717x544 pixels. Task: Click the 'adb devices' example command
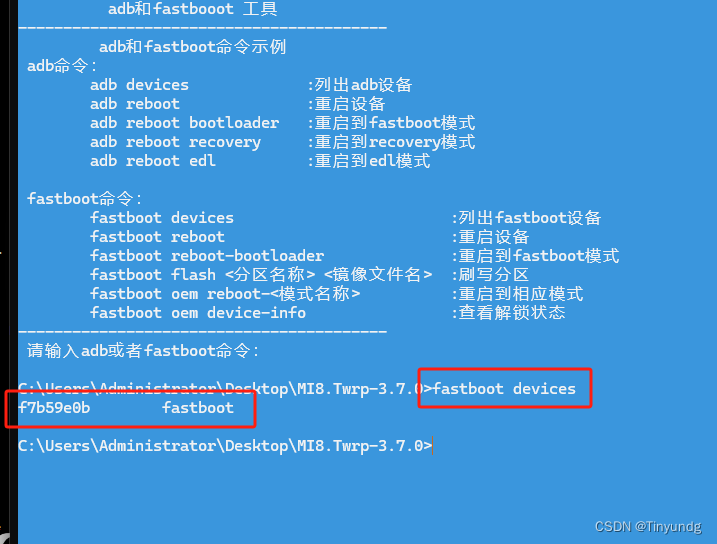point(139,85)
